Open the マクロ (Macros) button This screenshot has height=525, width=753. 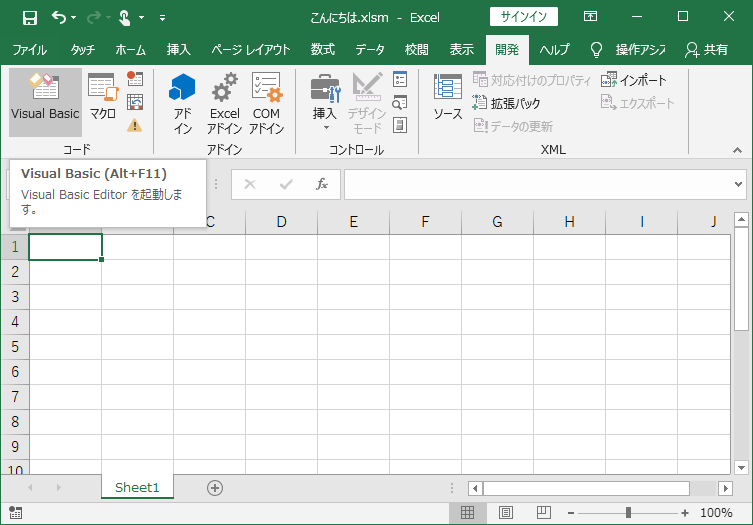point(103,96)
